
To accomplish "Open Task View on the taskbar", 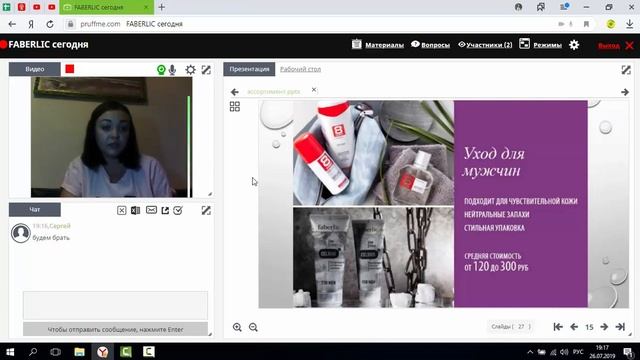I will coord(56,351).
